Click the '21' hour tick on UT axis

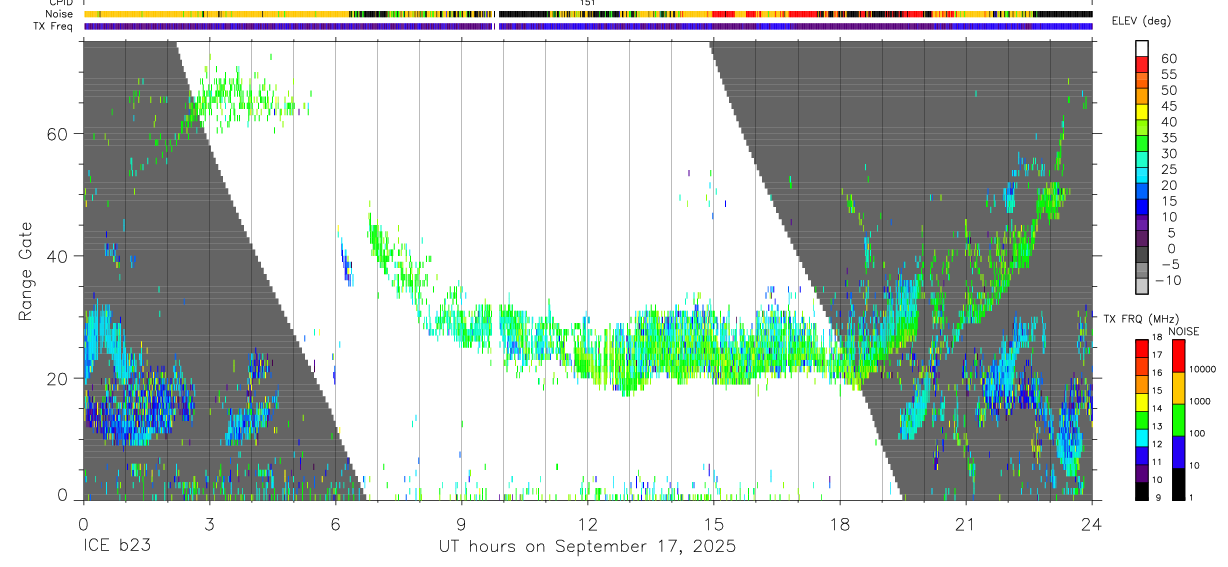(x=965, y=525)
